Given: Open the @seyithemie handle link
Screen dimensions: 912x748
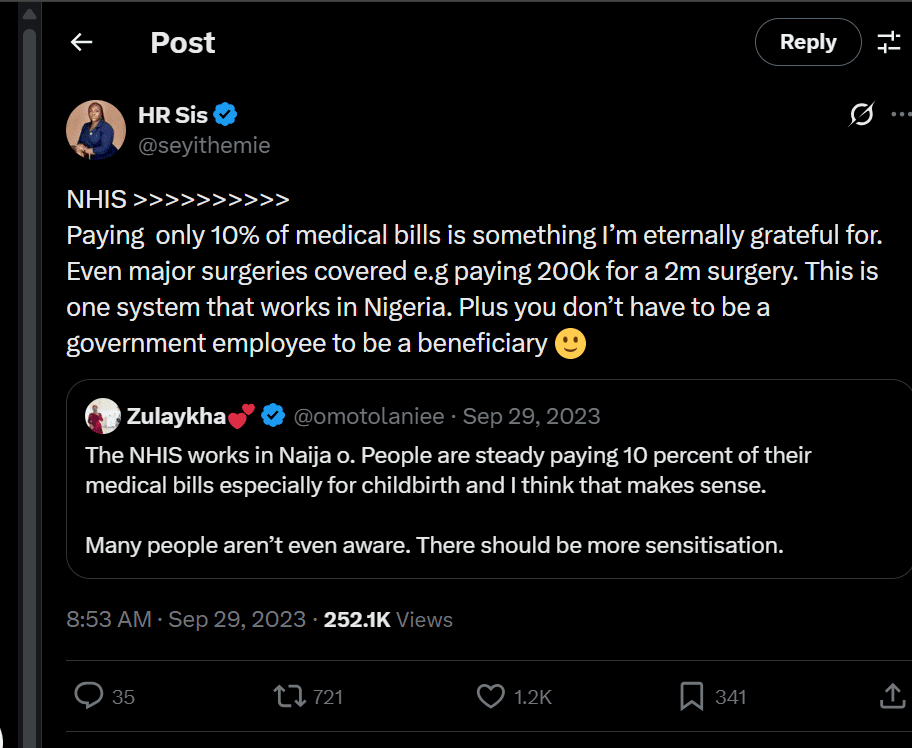Looking at the screenshot, I should coord(204,146).
